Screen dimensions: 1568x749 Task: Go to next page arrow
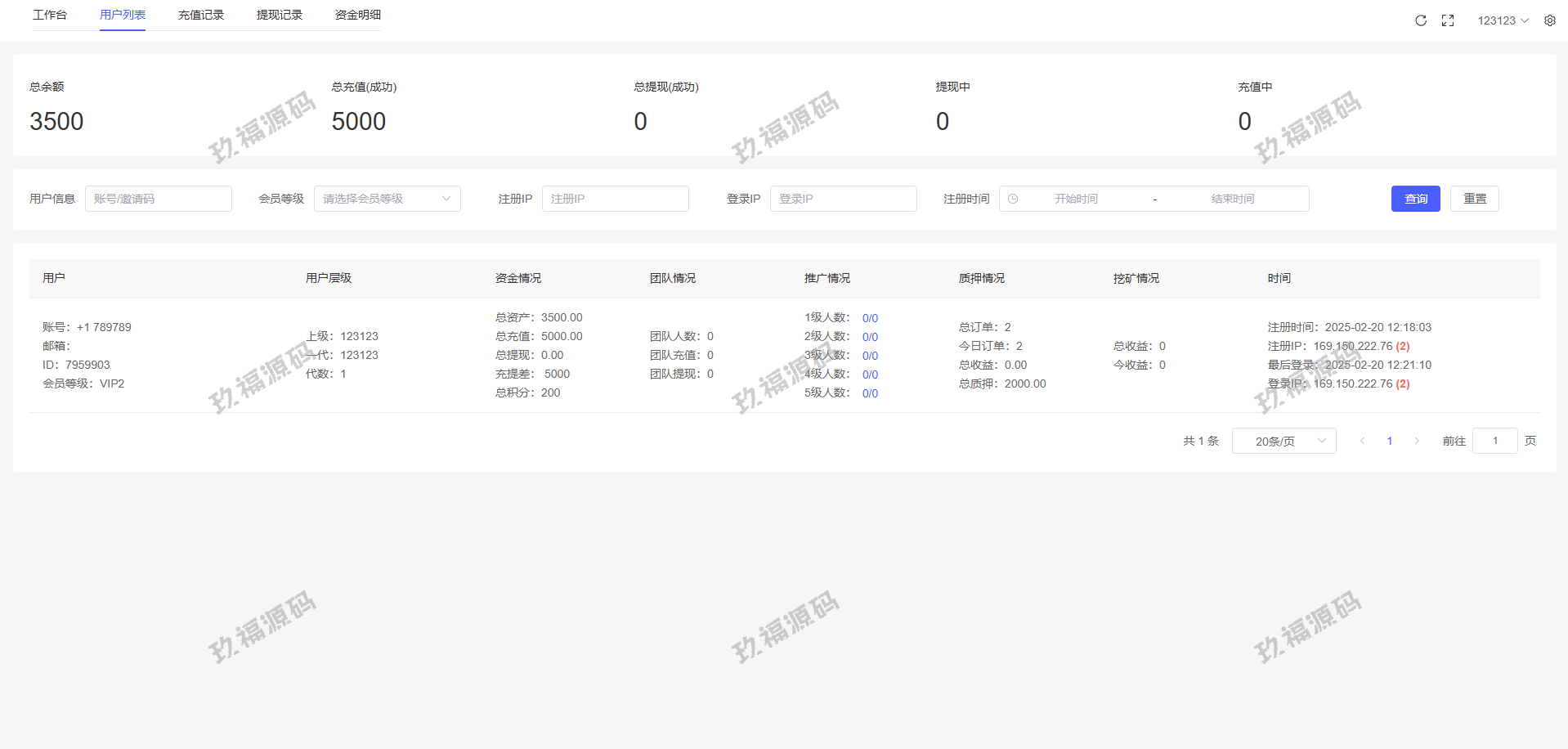(1417, 441)
